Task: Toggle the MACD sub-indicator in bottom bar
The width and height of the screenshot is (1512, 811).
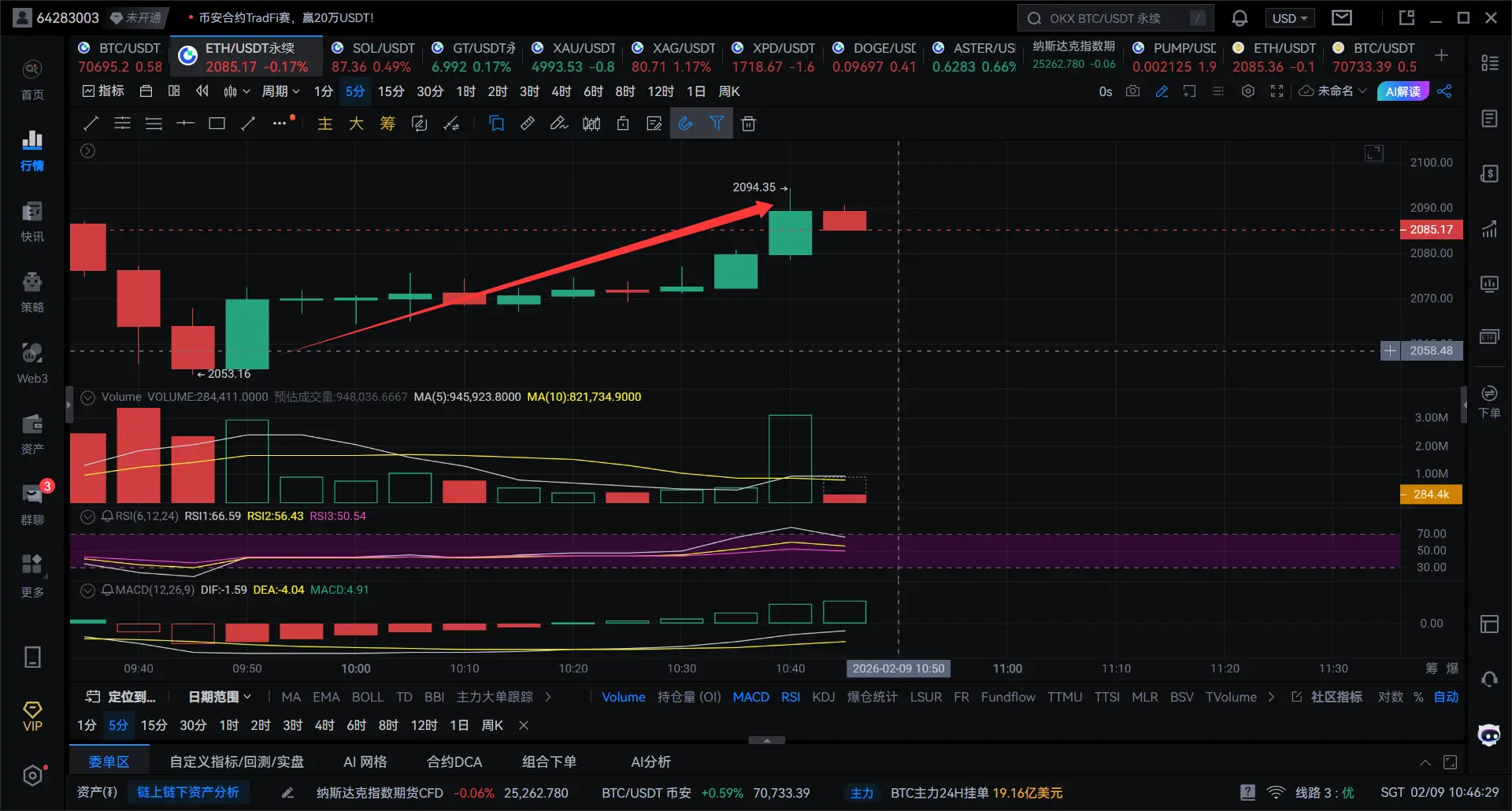Action: (x=751, y=697)
